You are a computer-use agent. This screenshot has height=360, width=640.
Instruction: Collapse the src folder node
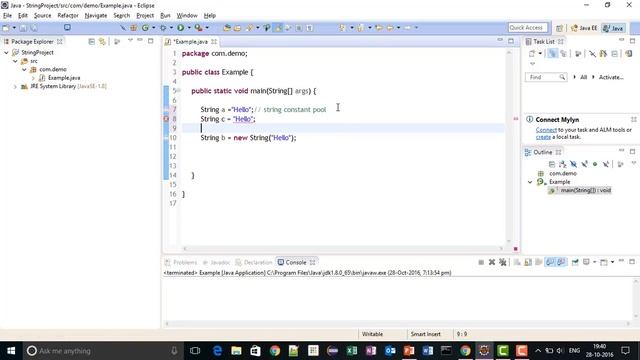(x=16, y=61)
